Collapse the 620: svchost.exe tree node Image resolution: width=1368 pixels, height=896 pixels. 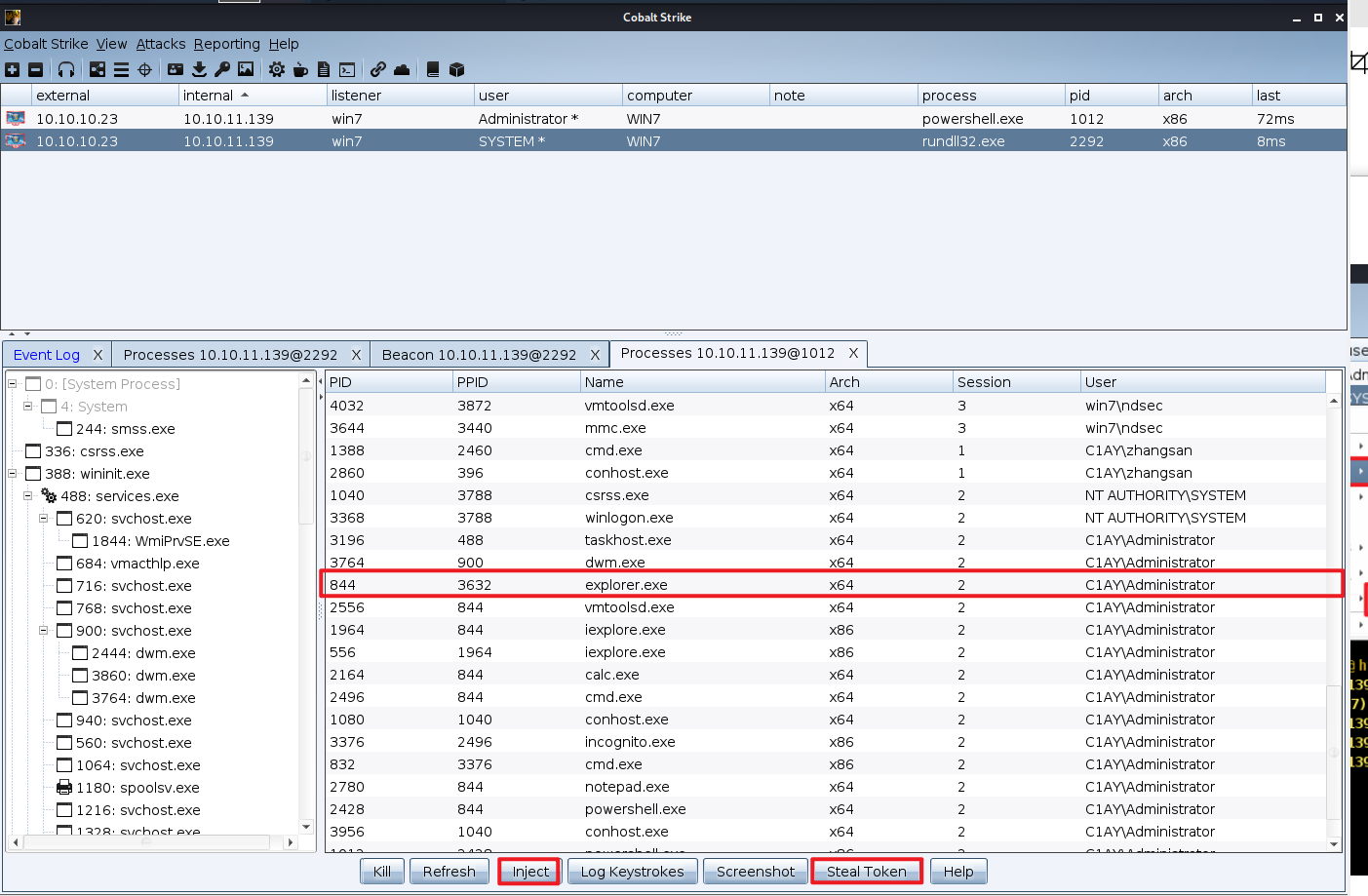[x=44, y=518]
